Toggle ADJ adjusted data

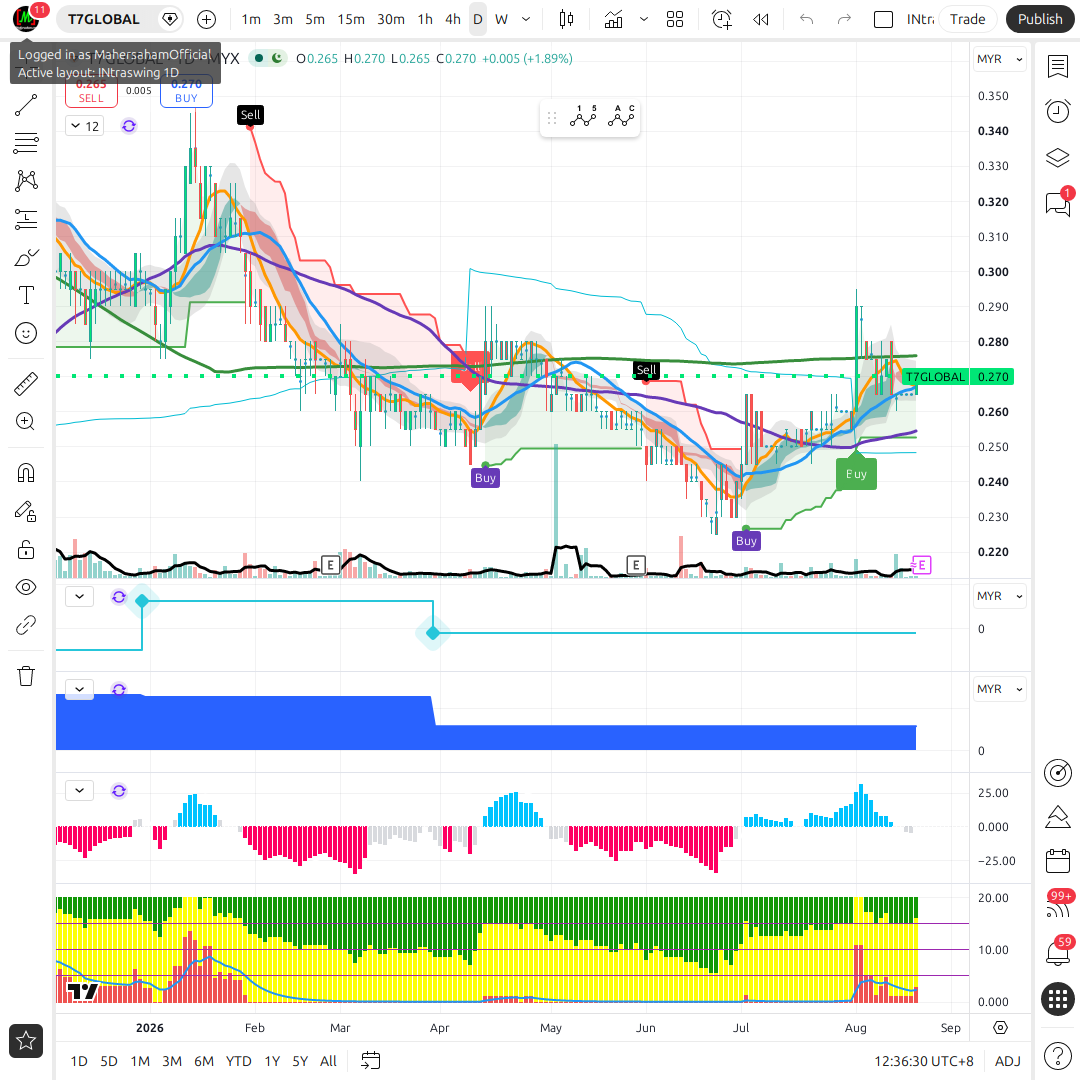click(x=1008, y=1061)
